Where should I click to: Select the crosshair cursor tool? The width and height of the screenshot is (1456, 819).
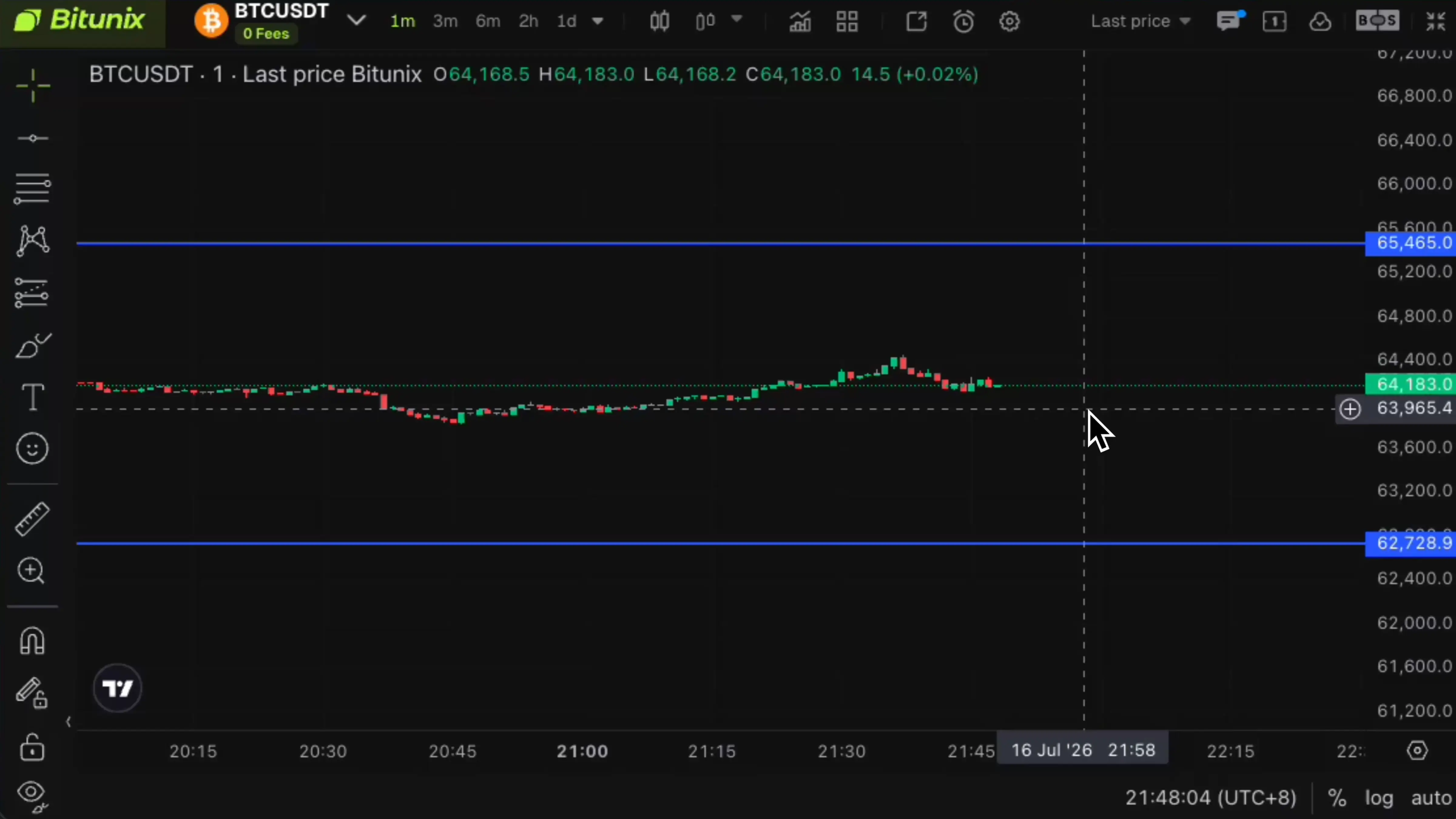(x=33, y=86)
